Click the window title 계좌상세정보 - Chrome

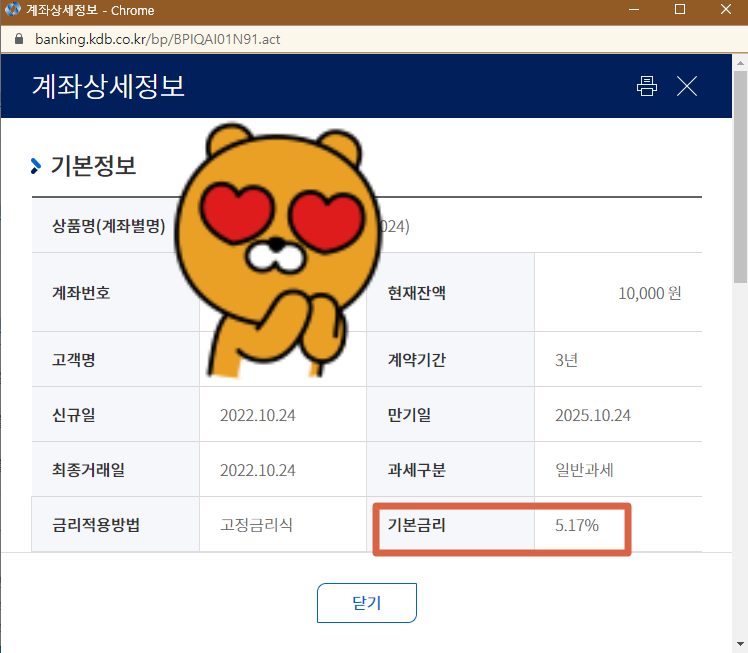click(x=90, y=10)
